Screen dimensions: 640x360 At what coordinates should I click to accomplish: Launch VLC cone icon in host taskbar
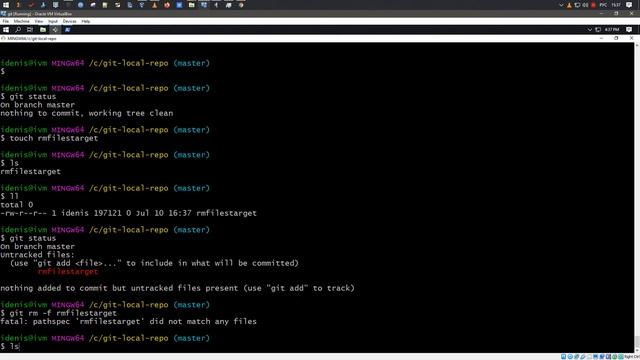coord(154,5)
